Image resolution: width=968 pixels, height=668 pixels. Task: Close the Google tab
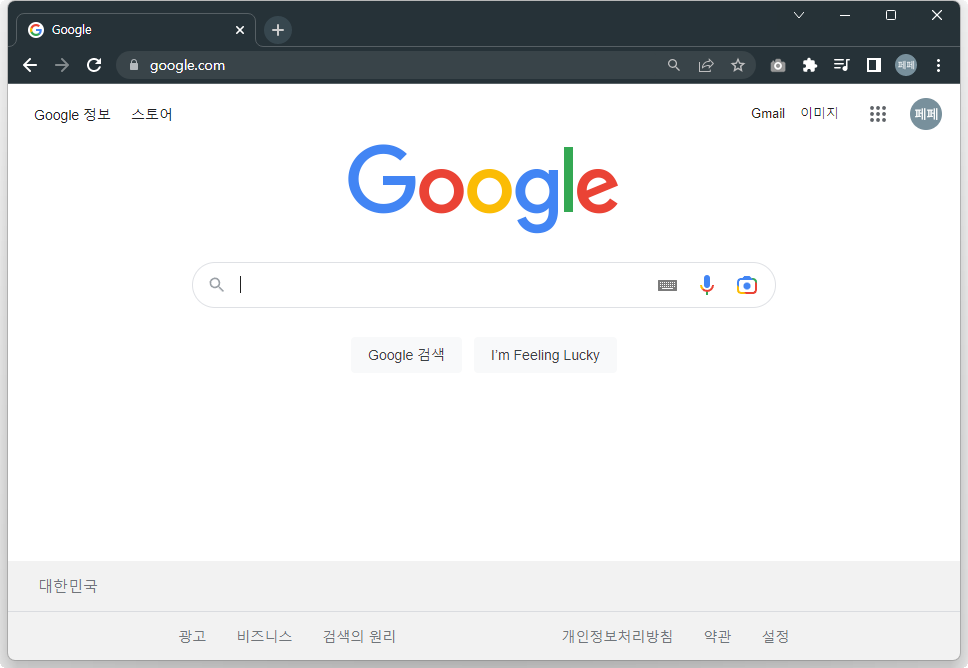click(x=240, y=30)
